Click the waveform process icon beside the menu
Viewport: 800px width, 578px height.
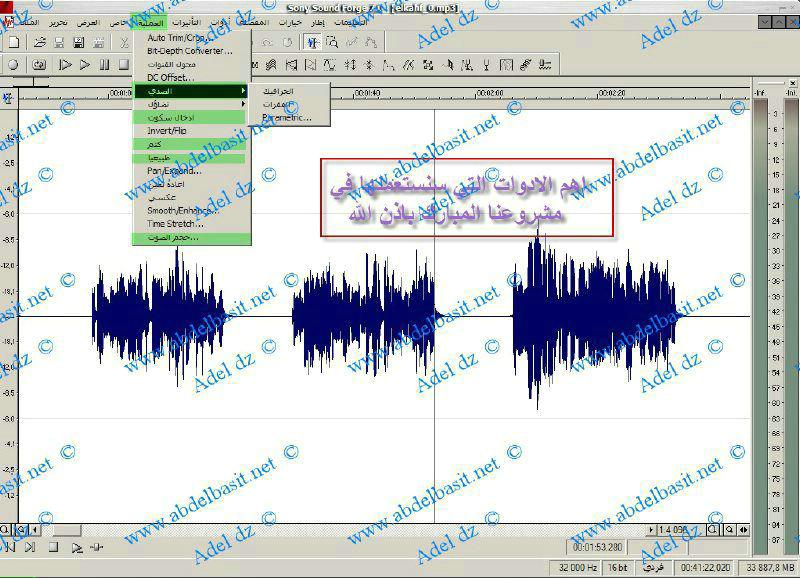tap(271, 65)
